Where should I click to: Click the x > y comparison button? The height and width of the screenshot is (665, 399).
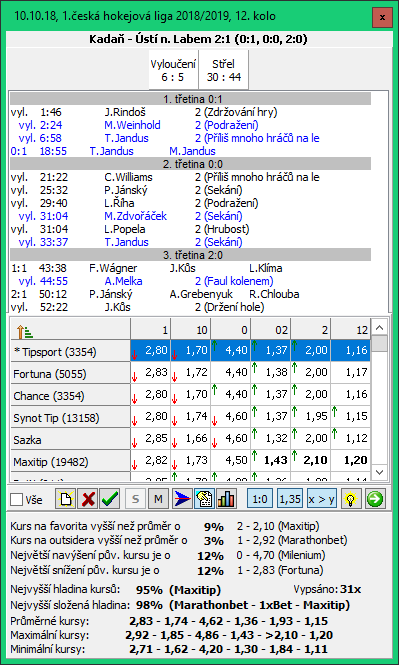point(321,500)
